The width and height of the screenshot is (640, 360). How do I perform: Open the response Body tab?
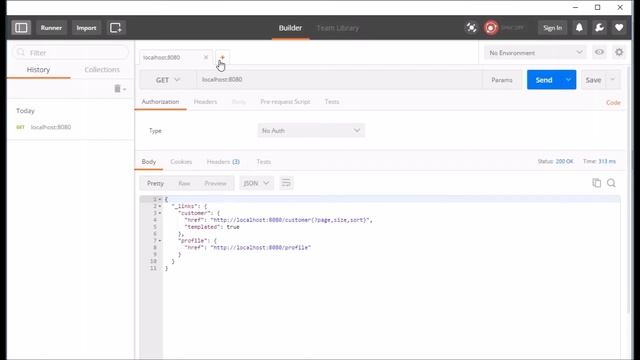point(149,162)
